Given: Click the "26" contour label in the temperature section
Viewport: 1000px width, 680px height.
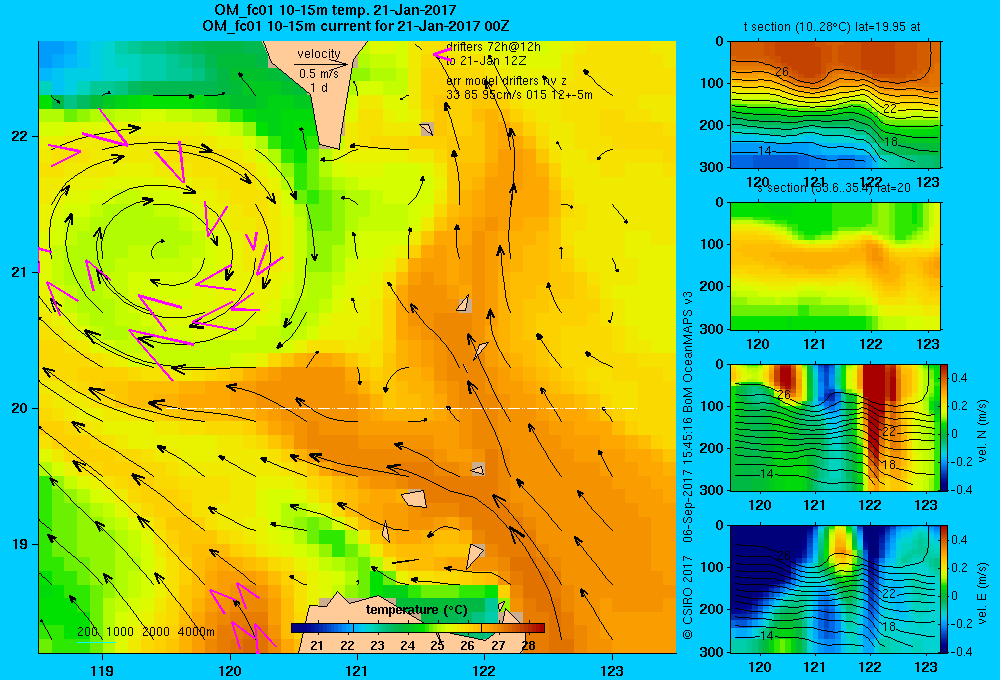Looking at the screenshot, I should pyautogui.click(x=782, y=71).
